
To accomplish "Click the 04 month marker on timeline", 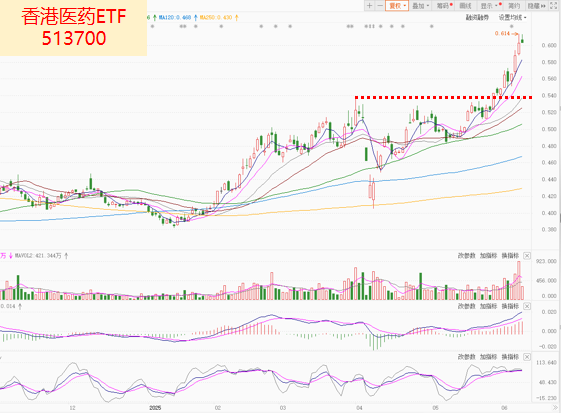I will 359,408.
